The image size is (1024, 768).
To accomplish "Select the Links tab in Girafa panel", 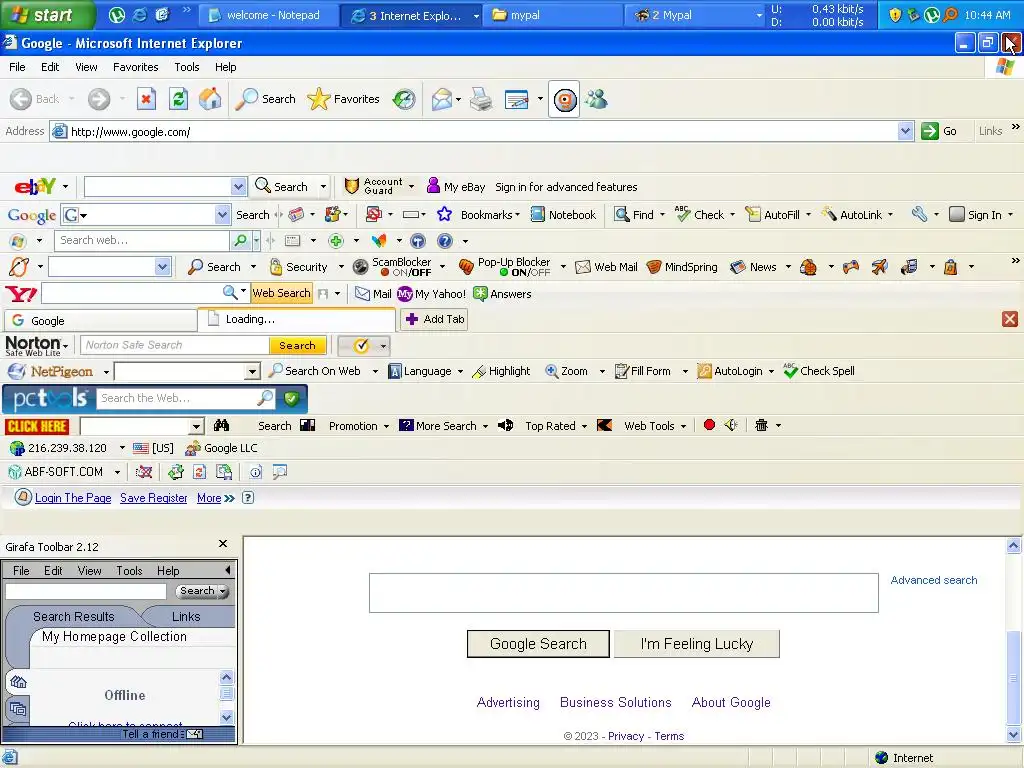I will point(186,616).
